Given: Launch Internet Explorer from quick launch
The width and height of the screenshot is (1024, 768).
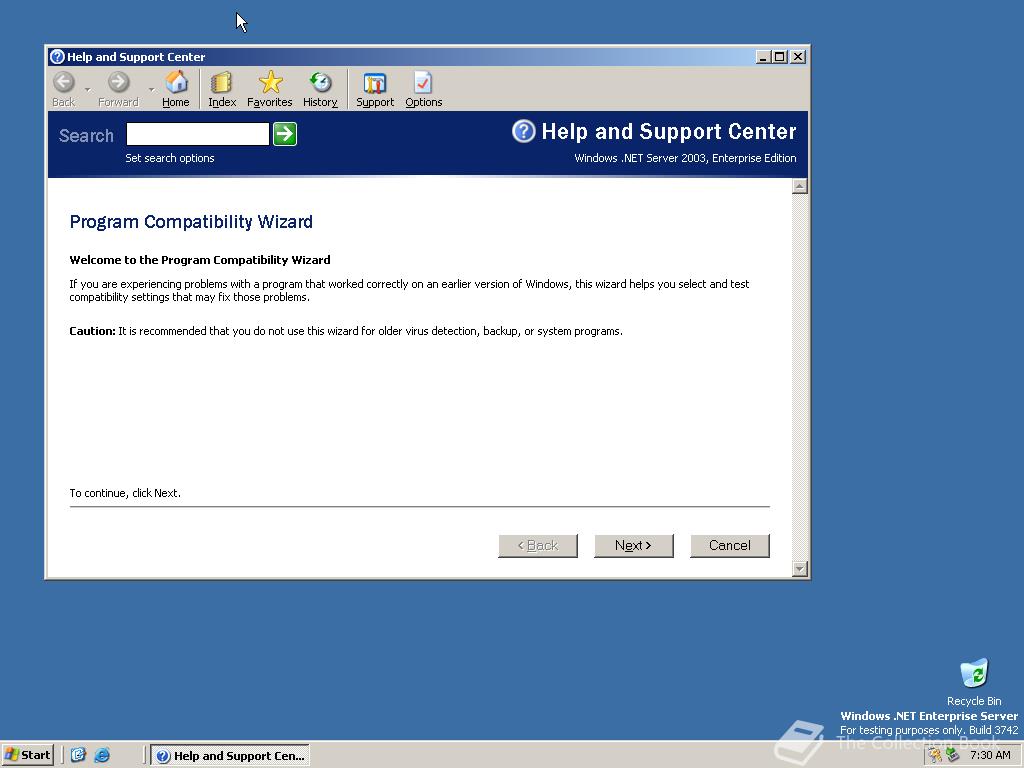Looking at the screenshot, I should click(x=102, y=755).
